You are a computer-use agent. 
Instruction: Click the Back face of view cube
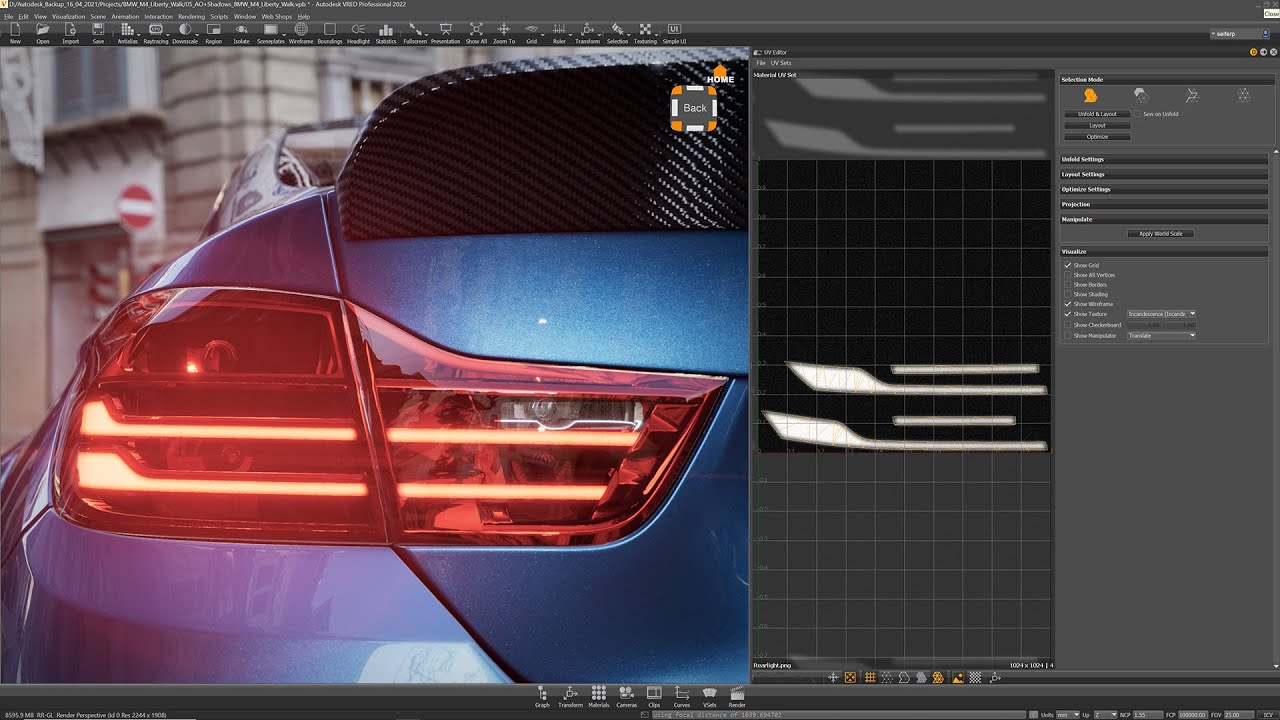coord(694,108)
